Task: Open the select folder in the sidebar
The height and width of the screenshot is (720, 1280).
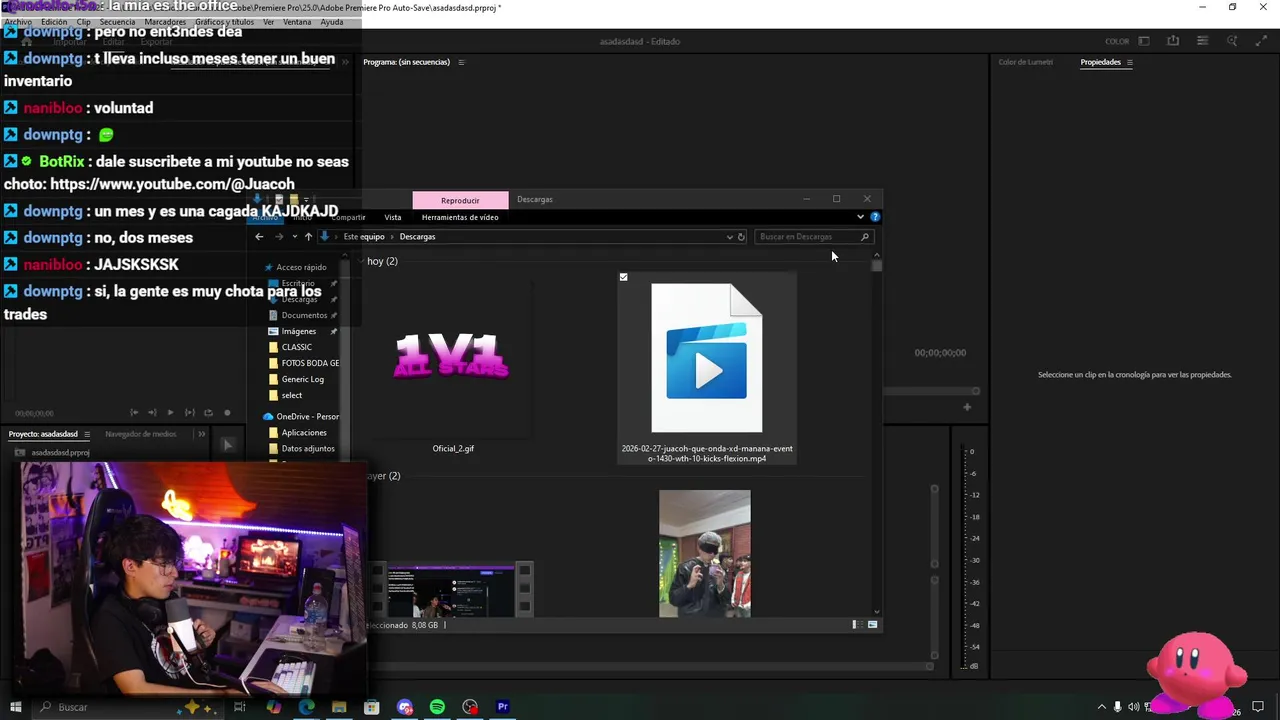Action: 291,395
